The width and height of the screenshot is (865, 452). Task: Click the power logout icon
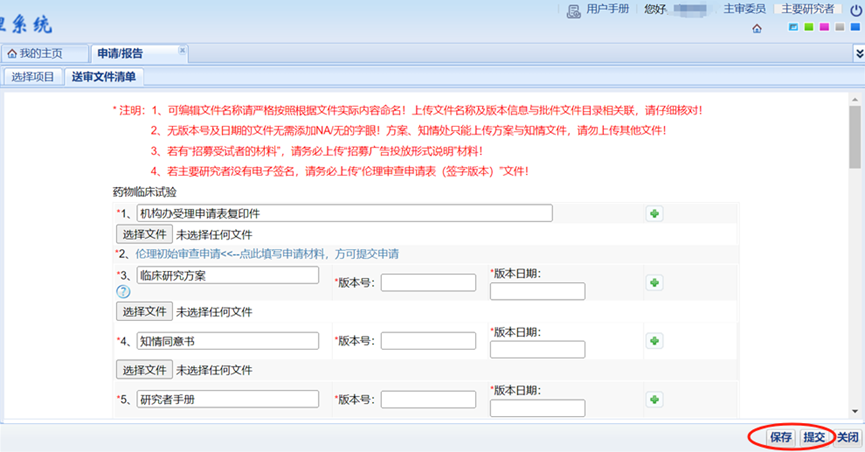click(855, 9)
